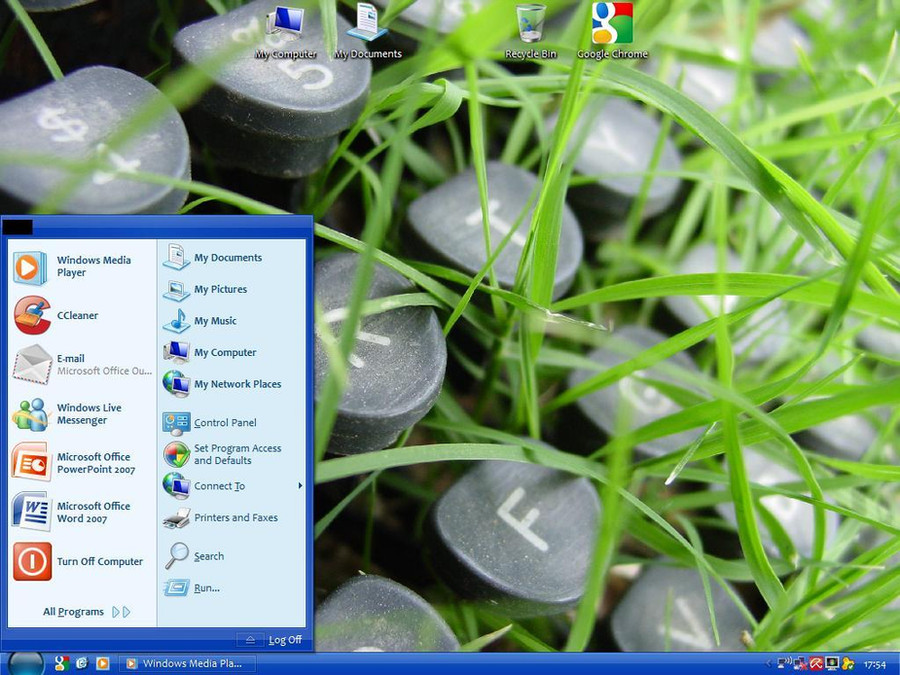Open Windows Media Player from Start menu
Screen dimensions: 900x675
pyautogui.click(x=82, y=267)
